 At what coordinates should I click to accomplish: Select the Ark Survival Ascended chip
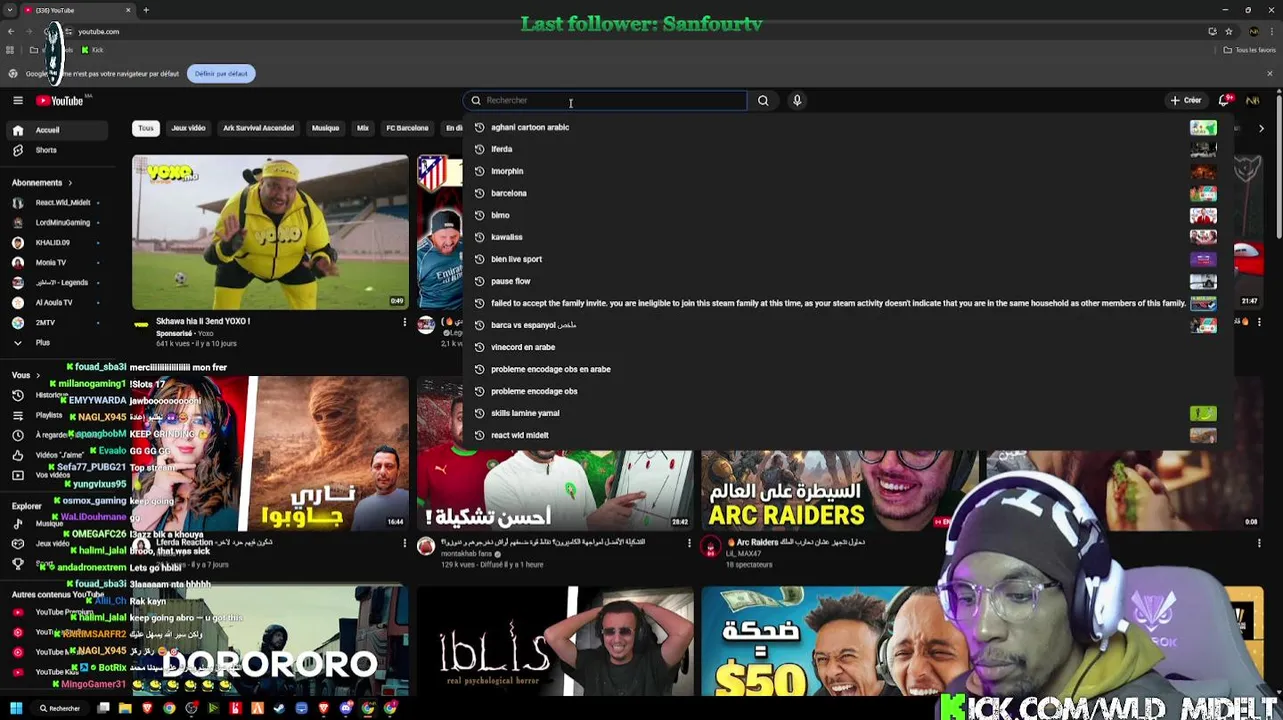[x=258, y=128]
